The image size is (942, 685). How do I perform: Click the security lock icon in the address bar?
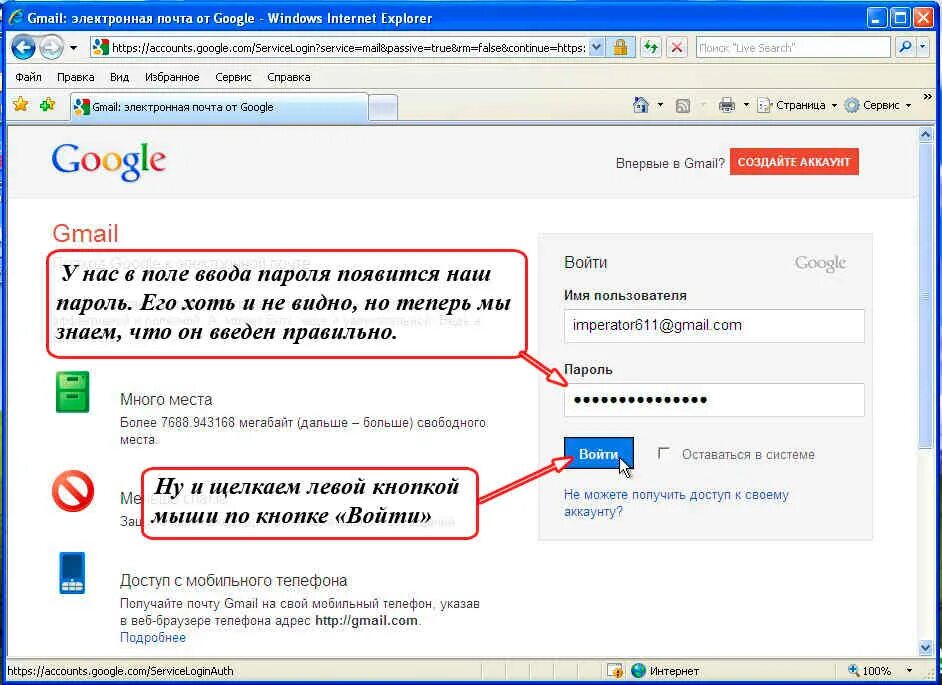[620, 47]
